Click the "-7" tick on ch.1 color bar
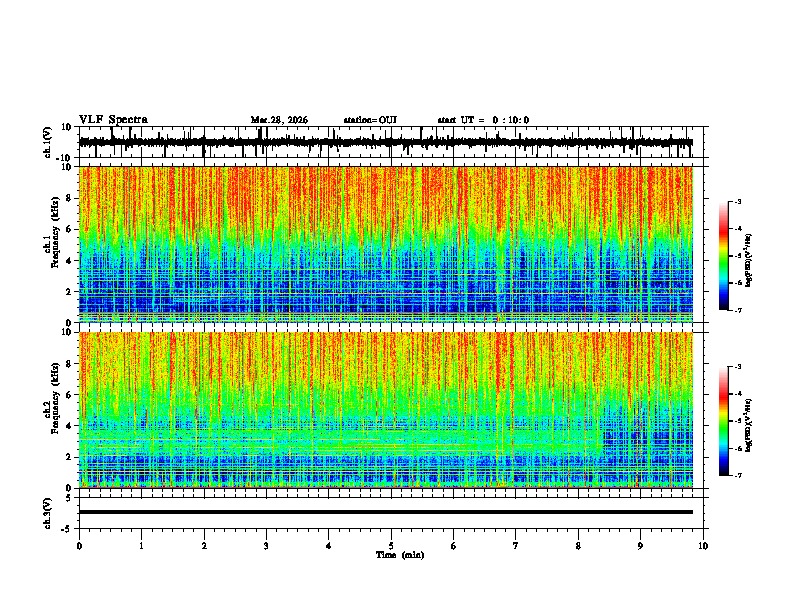792x612 pixels. (x=737, y=310)
